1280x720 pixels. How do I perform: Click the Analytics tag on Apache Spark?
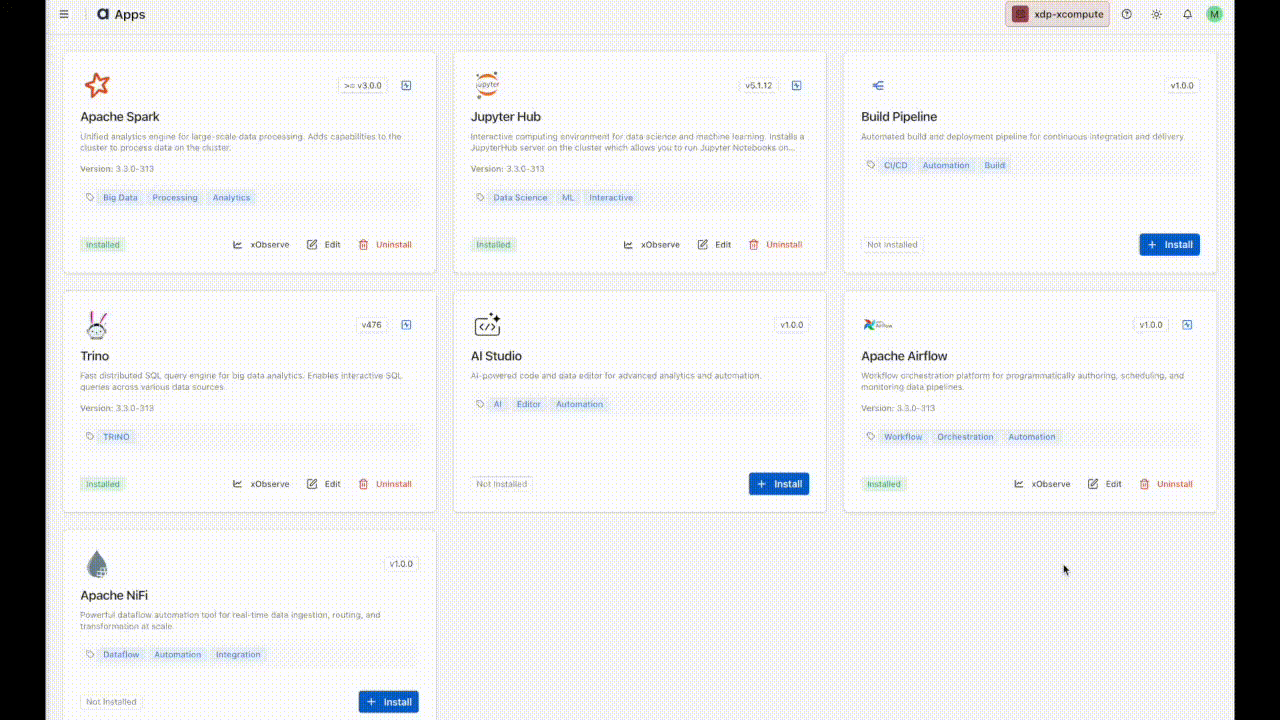[x=231, y=198]
